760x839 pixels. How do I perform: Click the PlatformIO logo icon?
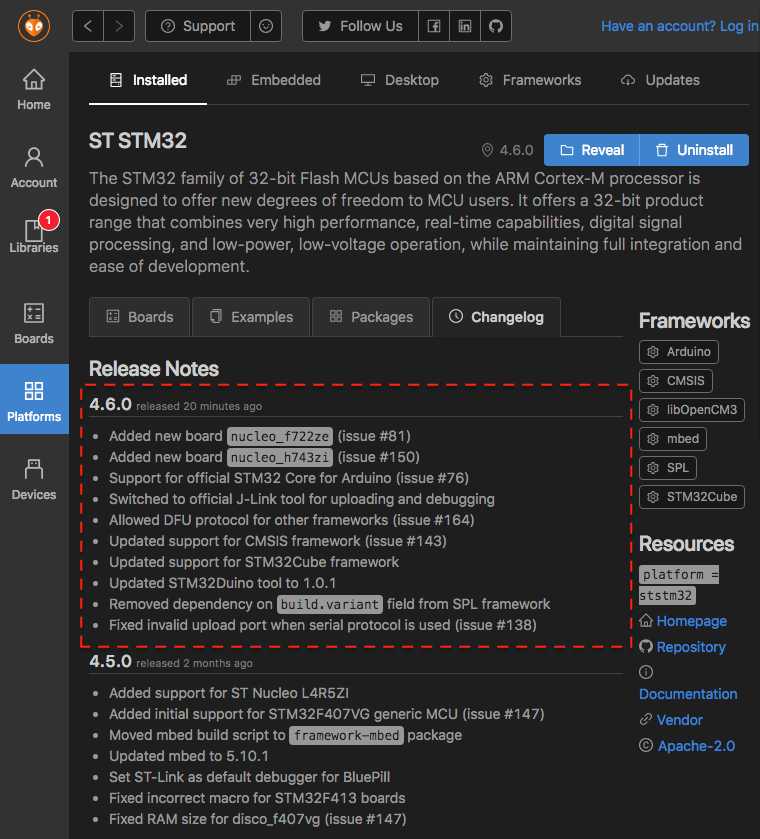pos(34,26)
